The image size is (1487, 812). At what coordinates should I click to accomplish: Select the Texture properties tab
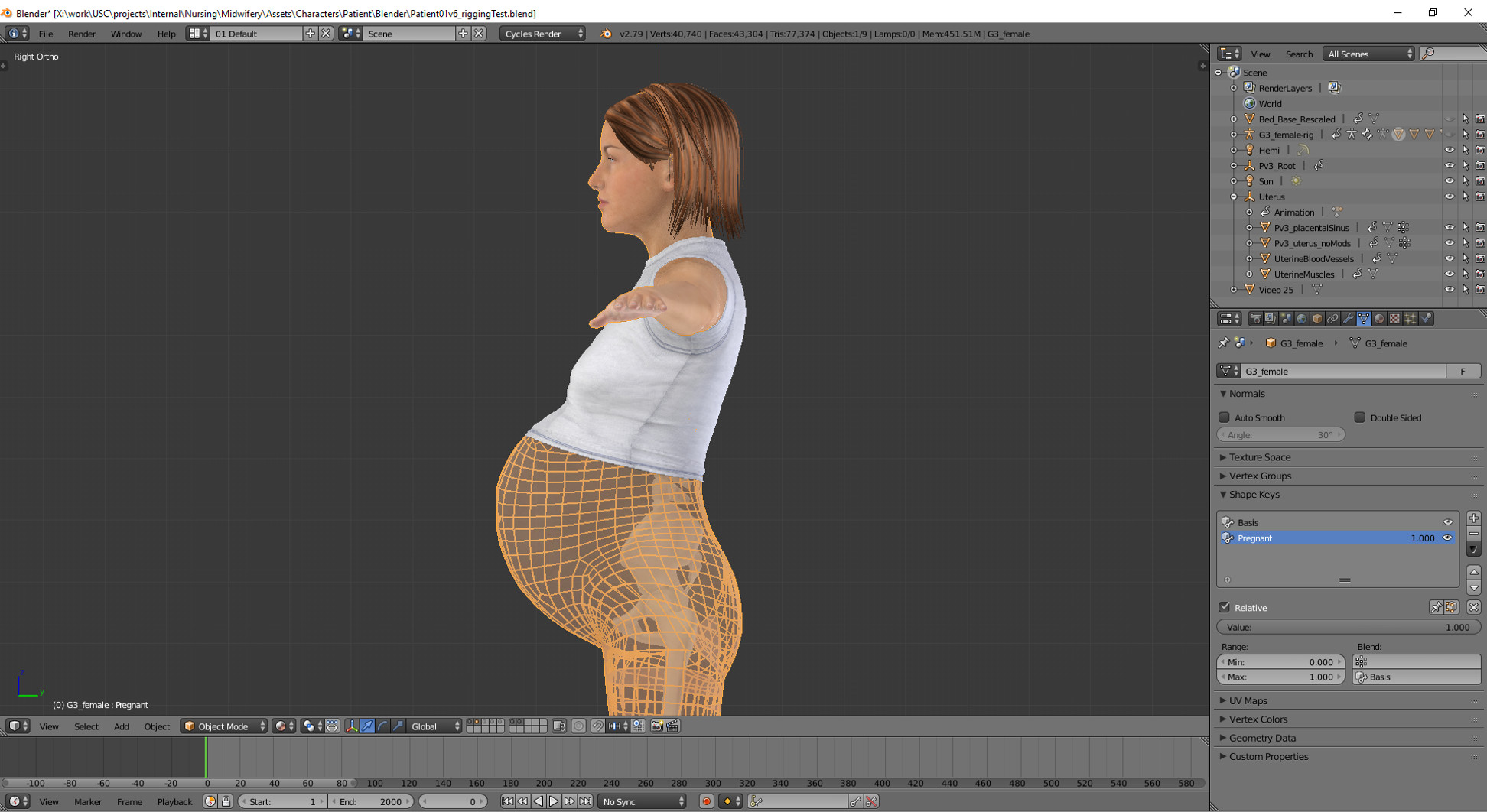coord(1394,319)
